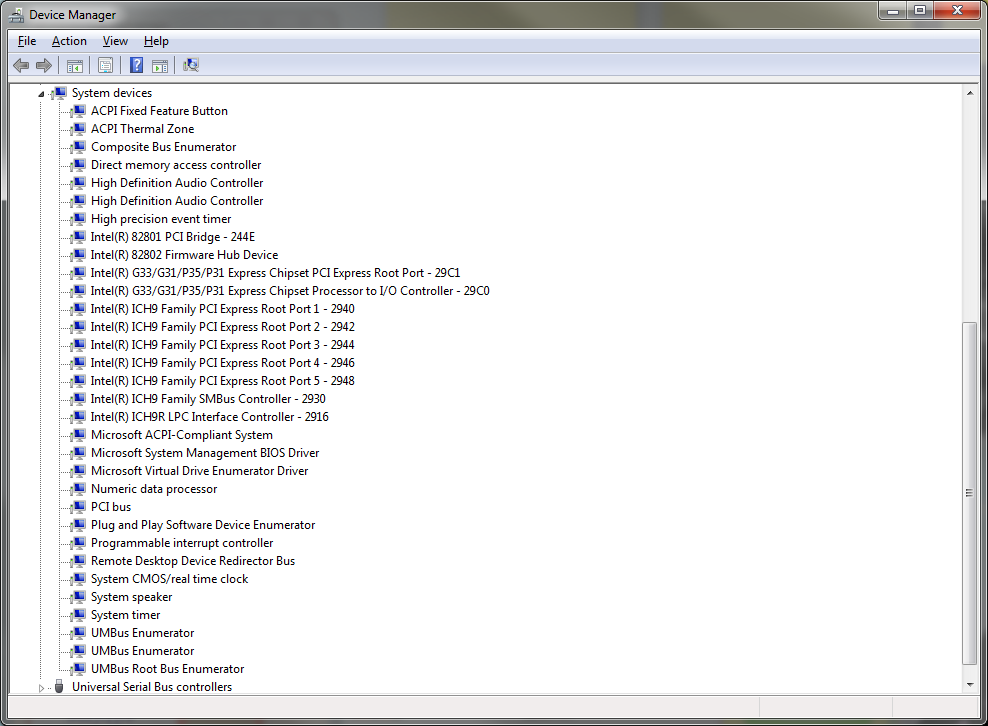Click the scrollbar up arrow
988x726 pixels.
point(970,93)
